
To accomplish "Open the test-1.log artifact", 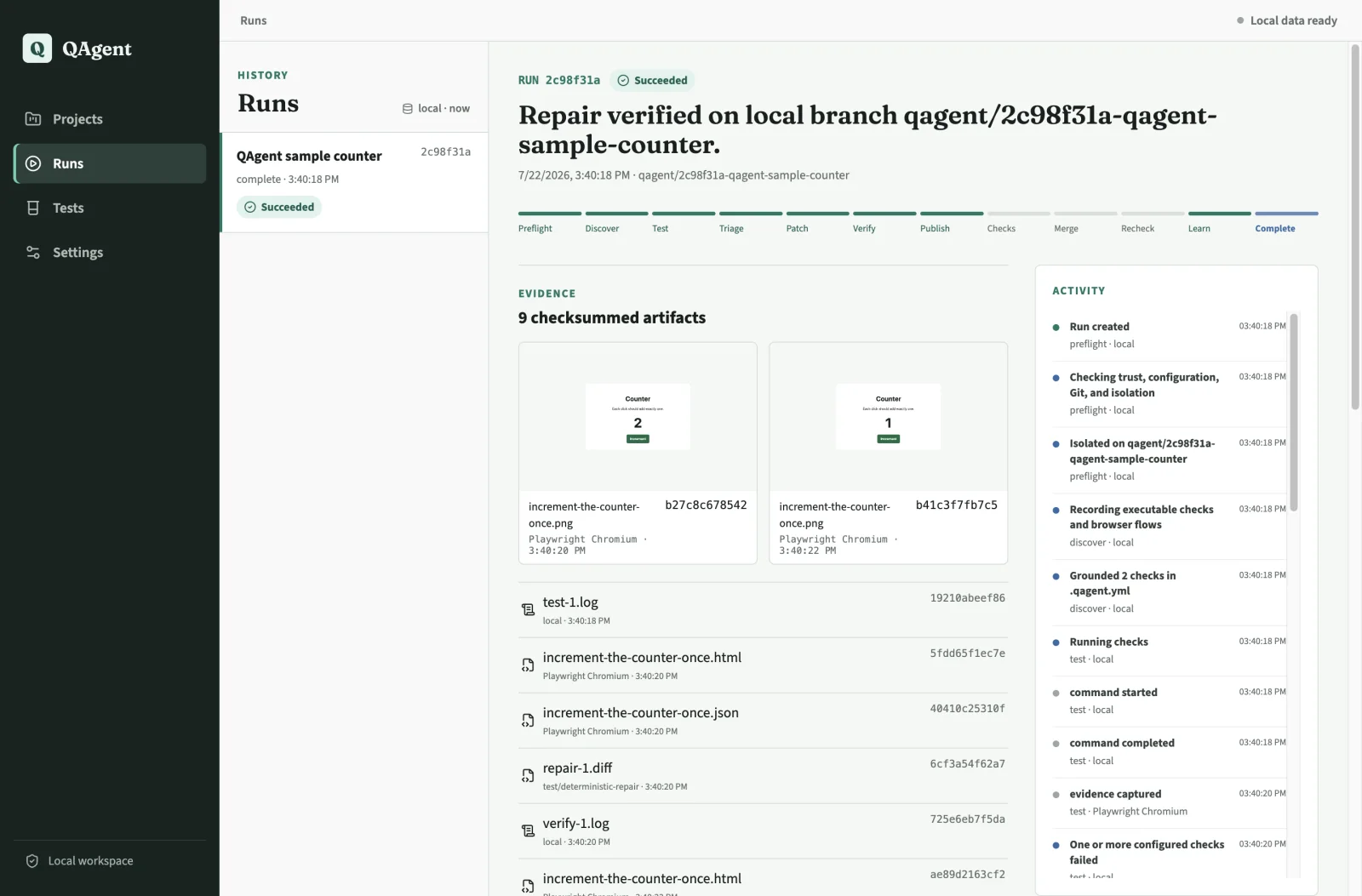I will pos(763,610).
